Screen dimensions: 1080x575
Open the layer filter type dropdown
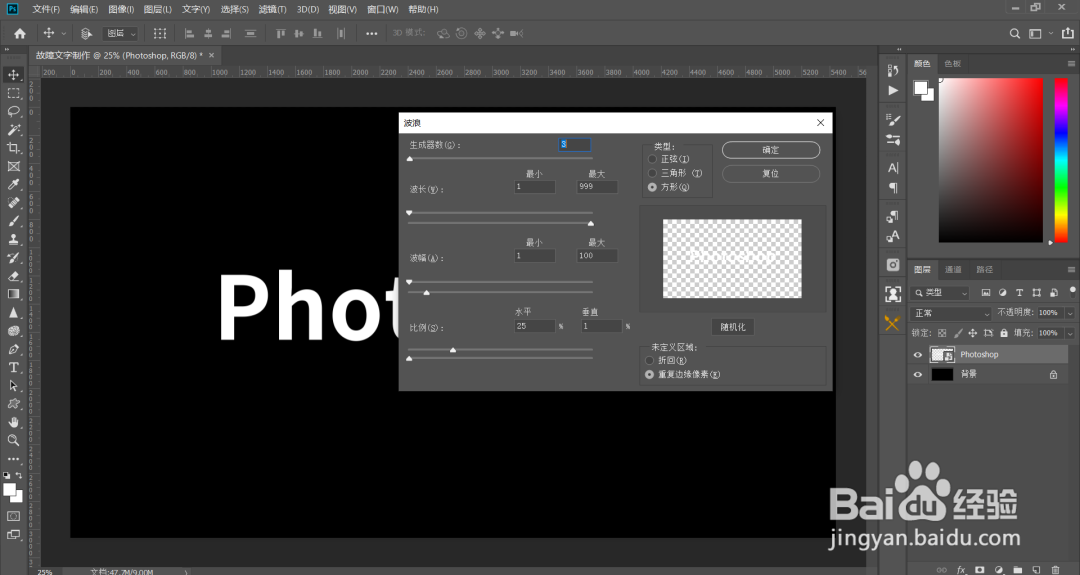940,293
